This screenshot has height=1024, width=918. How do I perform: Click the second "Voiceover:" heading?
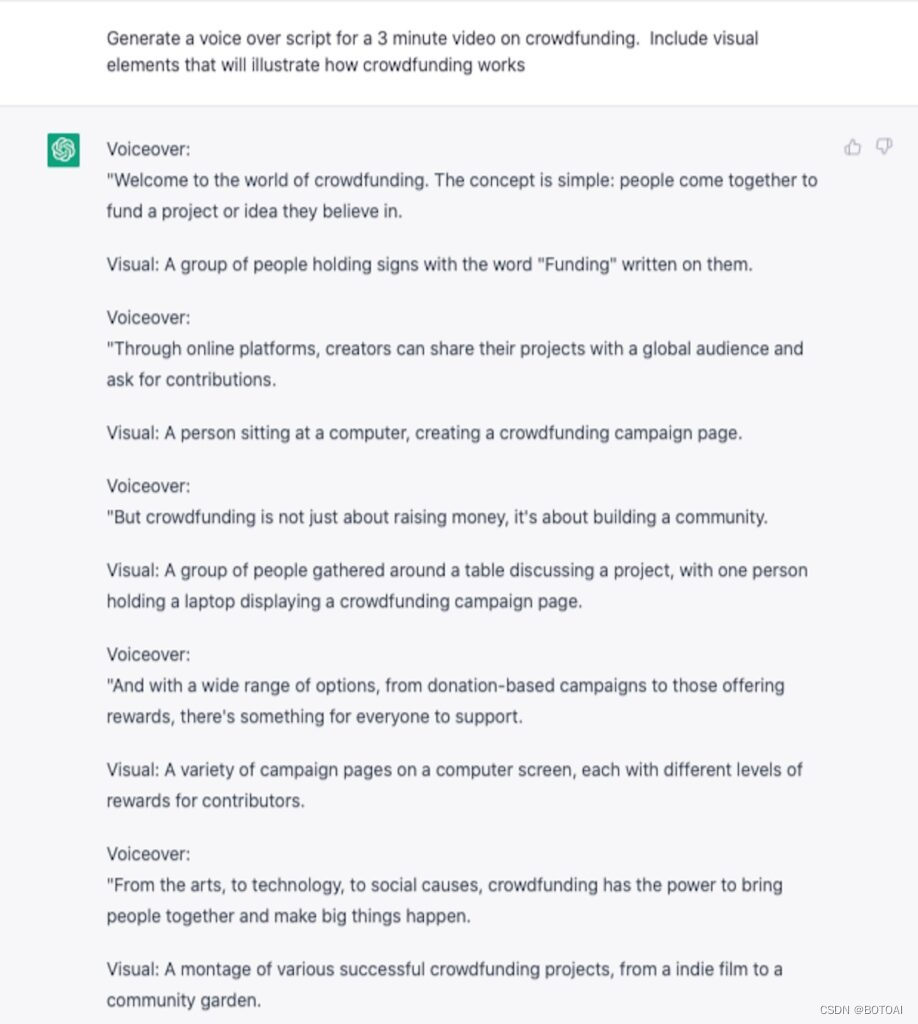148,317
